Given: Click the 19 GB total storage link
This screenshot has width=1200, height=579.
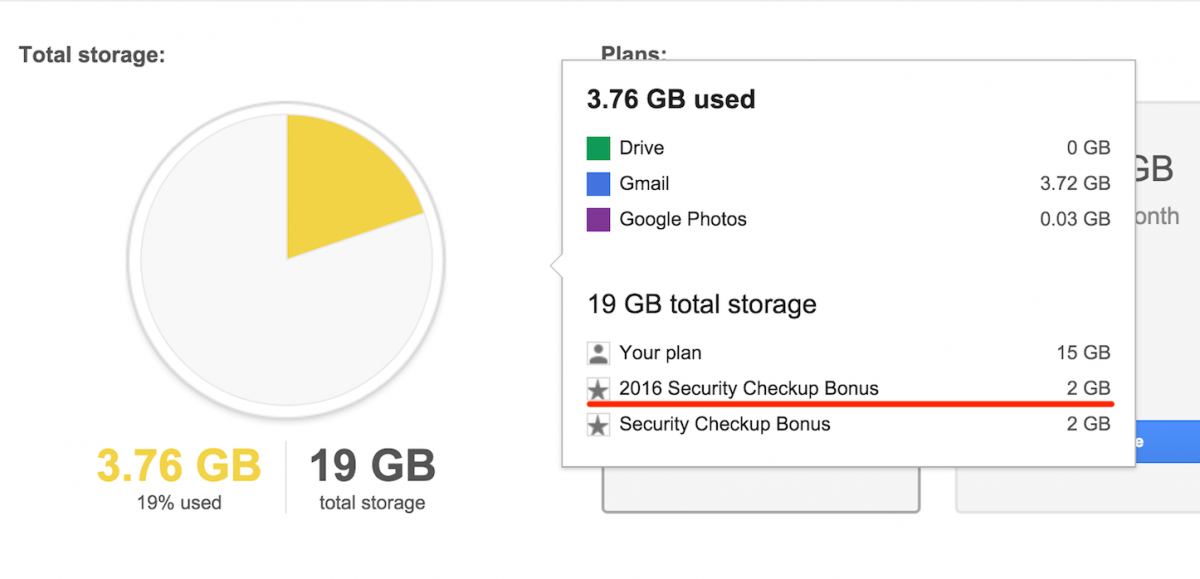Looking at the screenshot, I should (700, 305).
